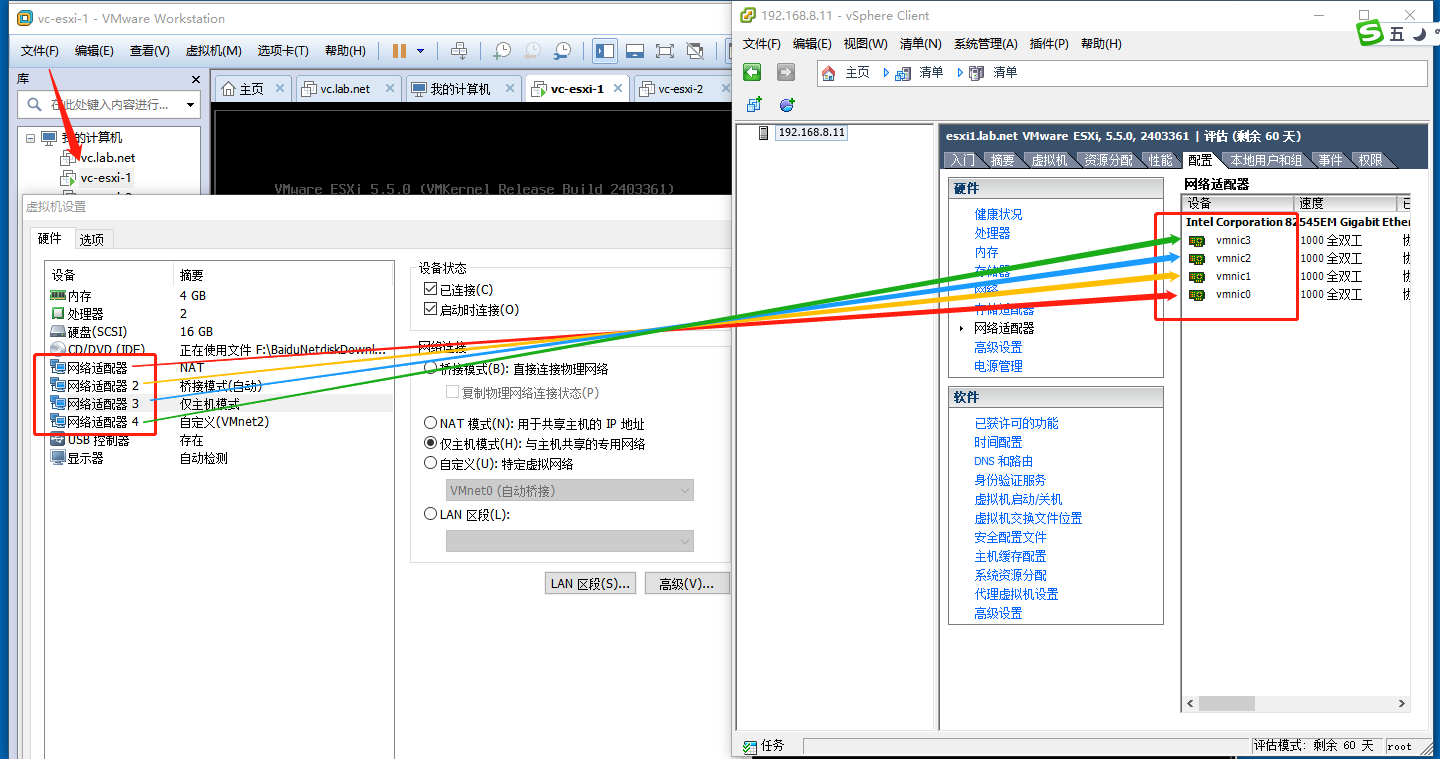Click the network adapters horizontal scrollbar
The height and width of the screenshot is (759, 1440).
pyautogui.click(x=1296, y=704)
